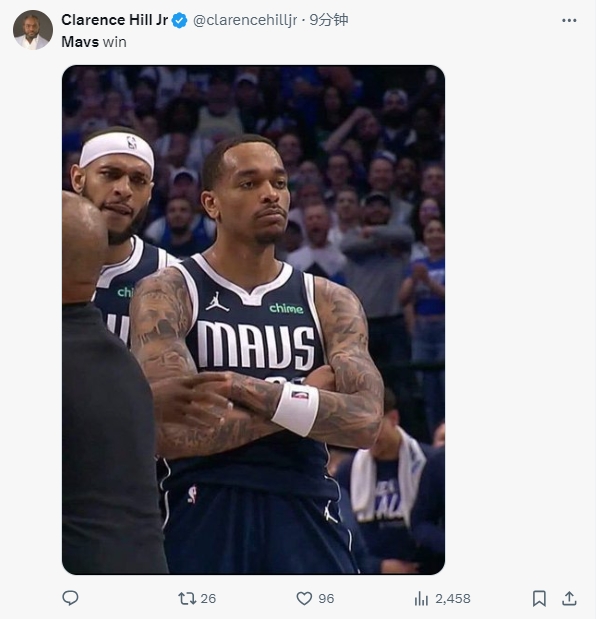Screen dimensions: 597x619
Task: Open the Mavs player photo
Action: (253, 320)
